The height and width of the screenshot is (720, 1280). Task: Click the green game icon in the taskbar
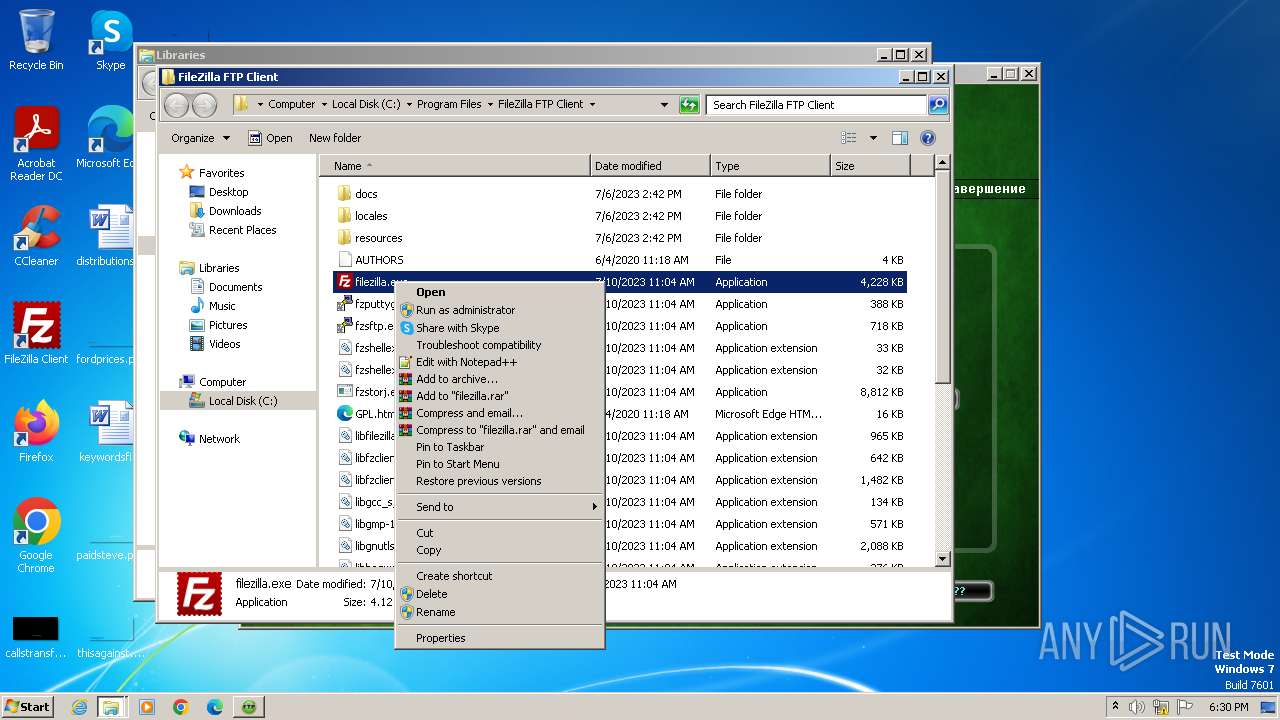pyautogui.click(x=248, y=707)
